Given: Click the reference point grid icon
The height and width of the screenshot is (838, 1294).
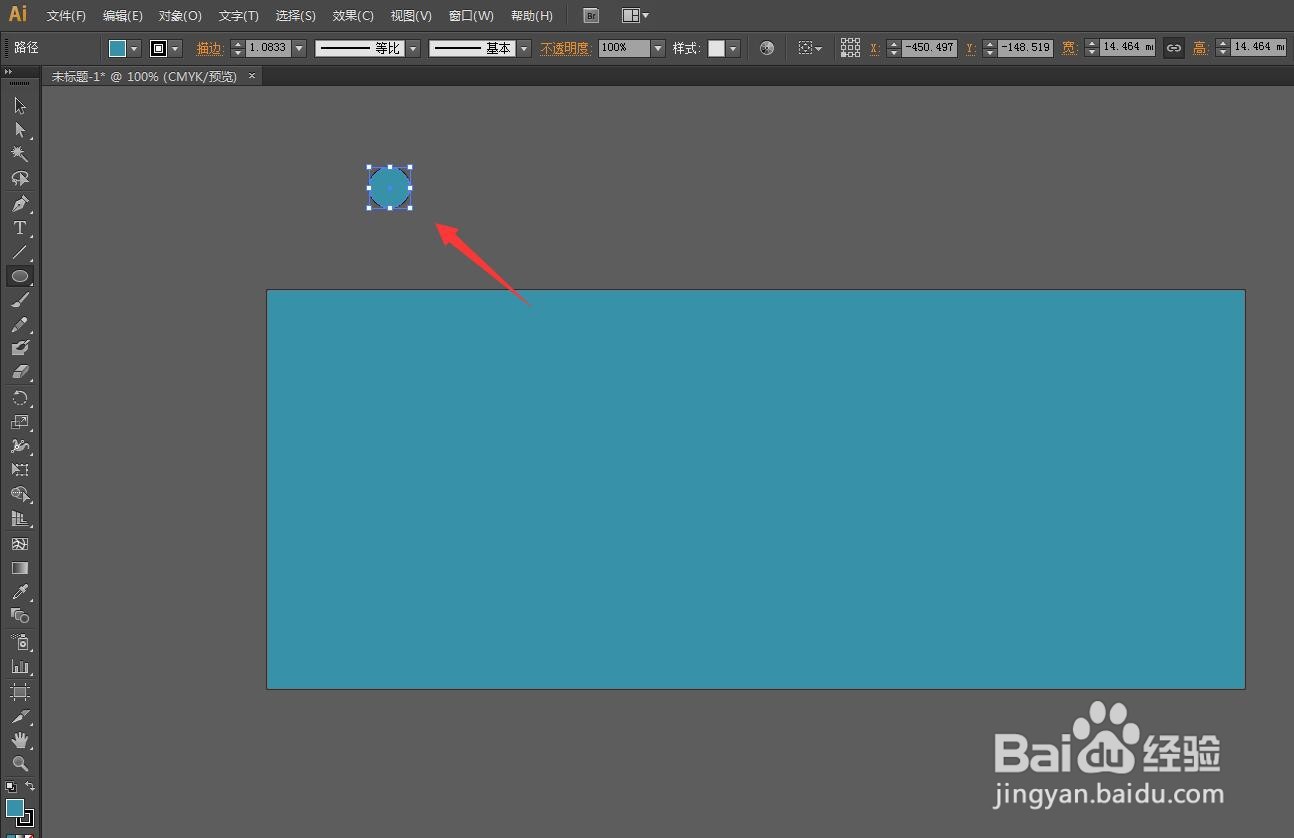Looking at the screenshot, I should [850, 48].
